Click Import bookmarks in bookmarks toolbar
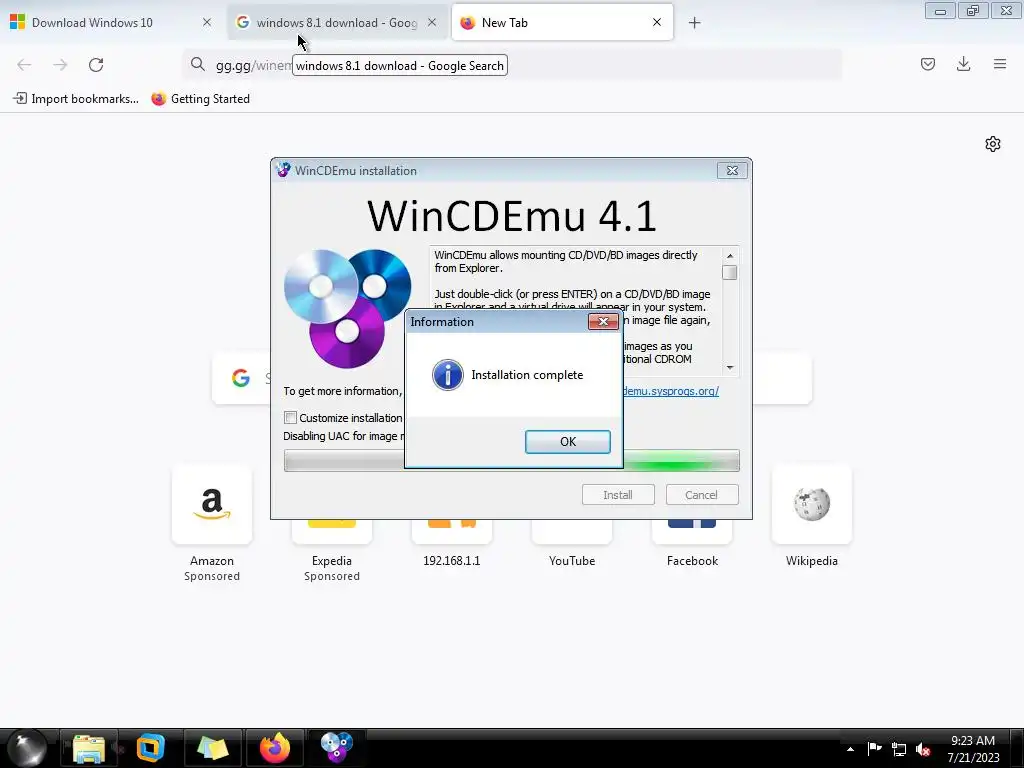Viewport: 1024px width, 768px height. [76, 99]
